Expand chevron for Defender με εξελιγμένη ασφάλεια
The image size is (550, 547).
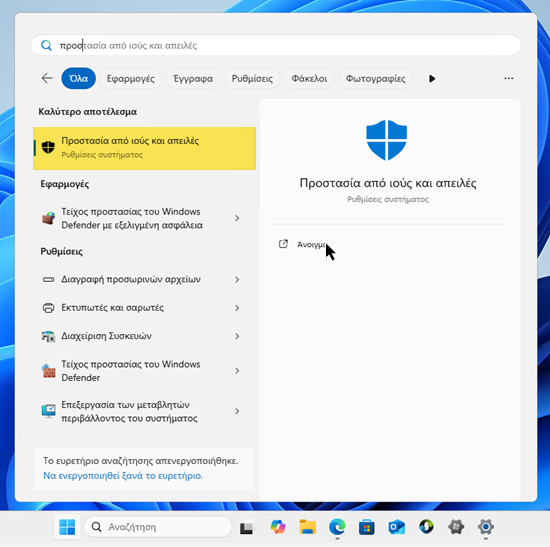coord(237,218)
